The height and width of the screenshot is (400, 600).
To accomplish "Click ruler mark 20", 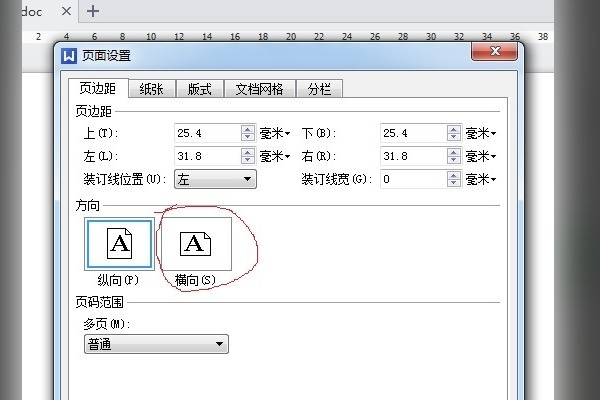I will [291, 37].
